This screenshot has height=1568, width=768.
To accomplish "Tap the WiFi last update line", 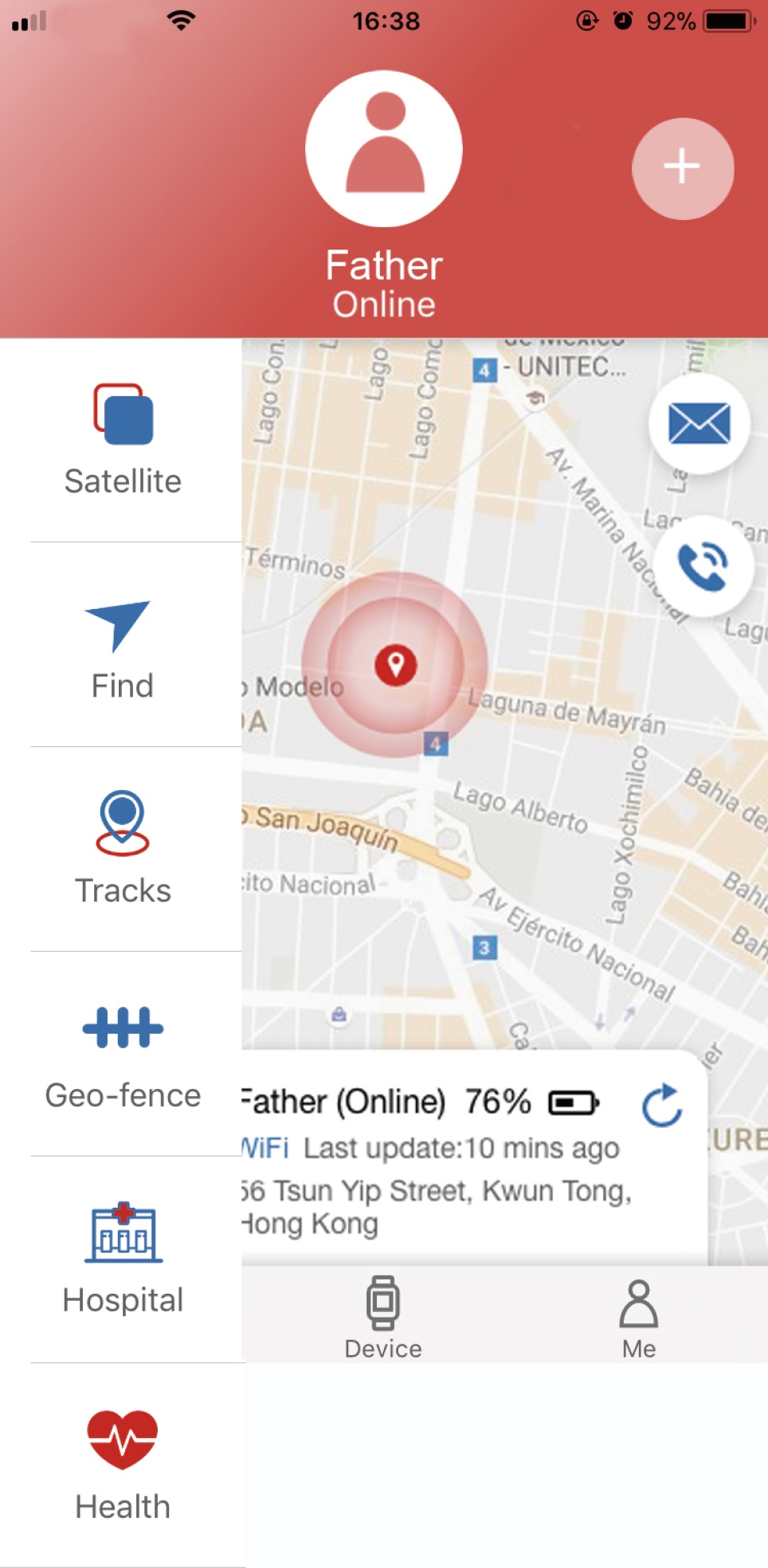I will 430,1148.
